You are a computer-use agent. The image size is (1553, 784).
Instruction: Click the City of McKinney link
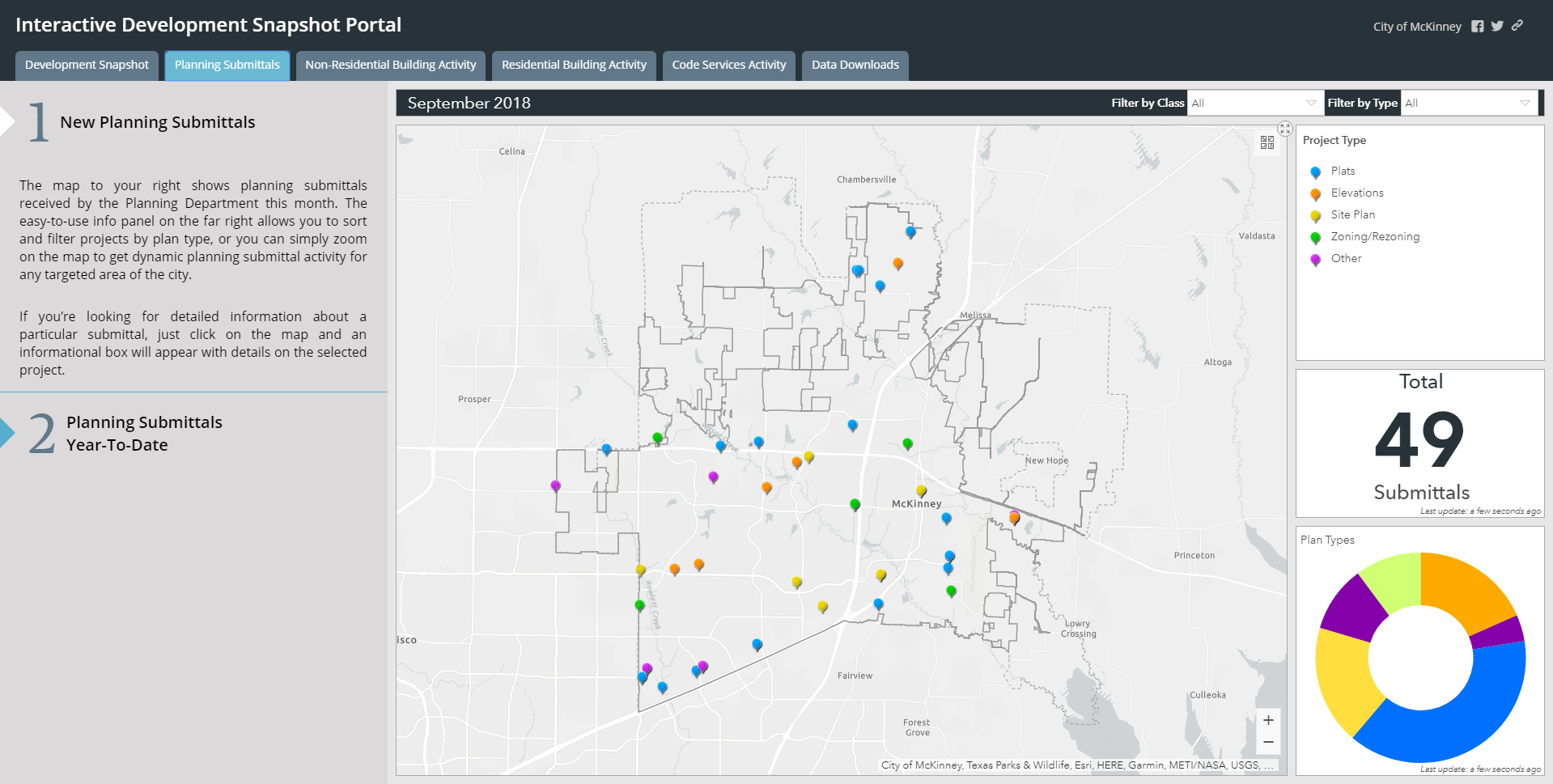coord(1416,27)
